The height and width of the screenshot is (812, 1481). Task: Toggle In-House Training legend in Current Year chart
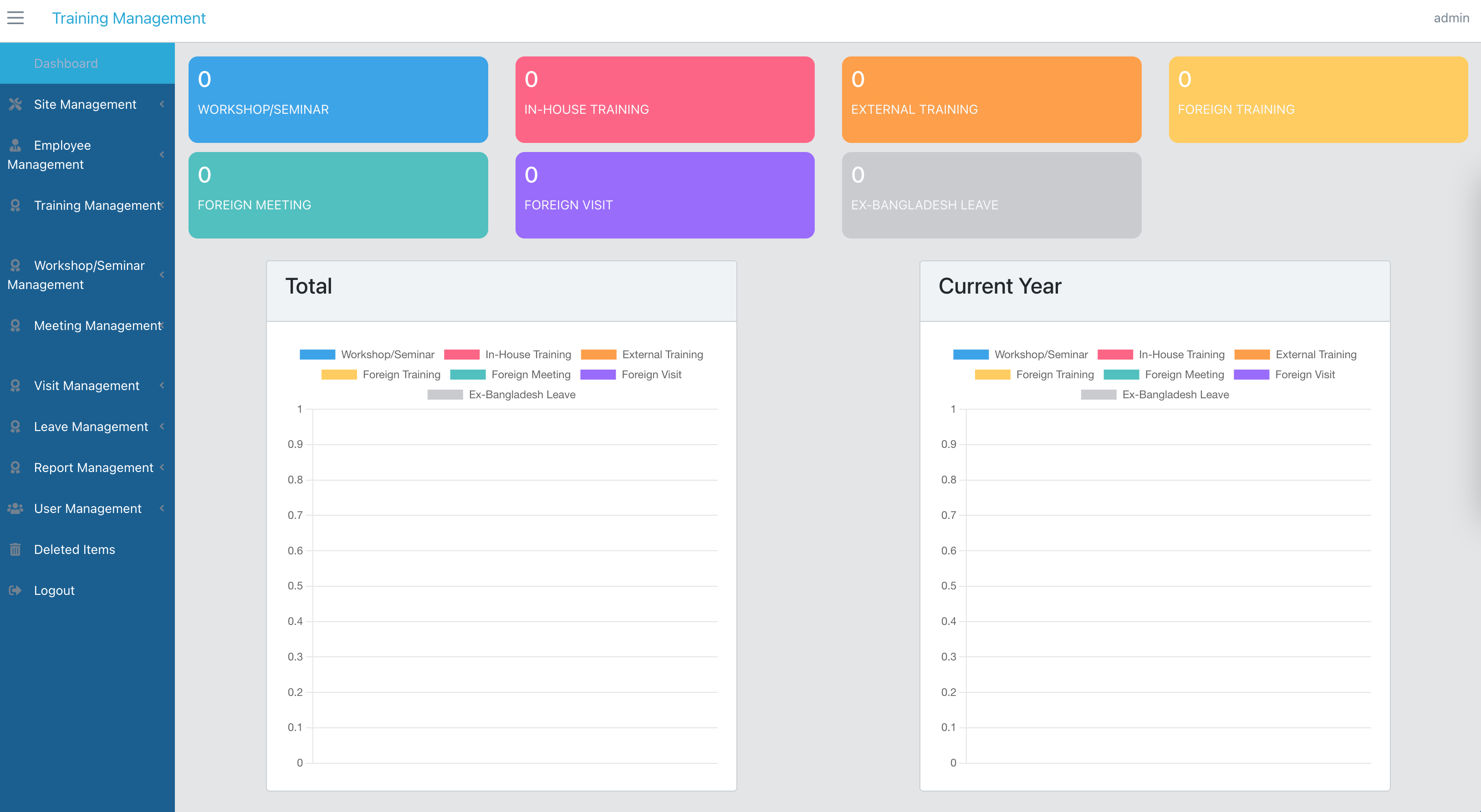(1161, 355)
